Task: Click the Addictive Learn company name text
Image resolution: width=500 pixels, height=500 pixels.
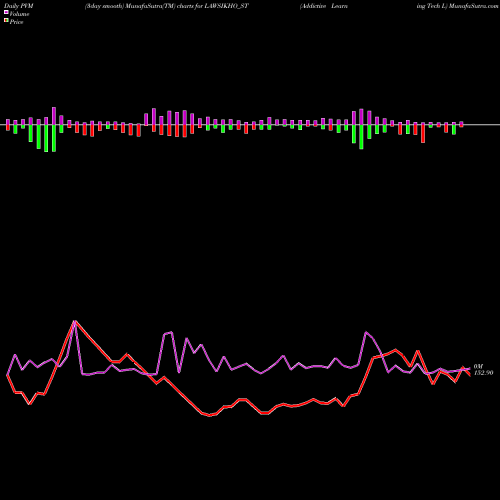Action: [x=324, y=6]
